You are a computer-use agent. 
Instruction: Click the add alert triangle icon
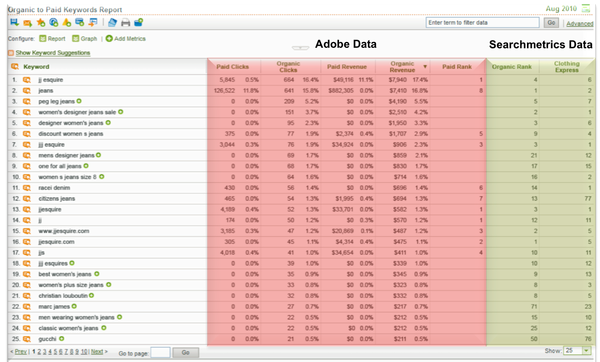(x=67, y=23)
